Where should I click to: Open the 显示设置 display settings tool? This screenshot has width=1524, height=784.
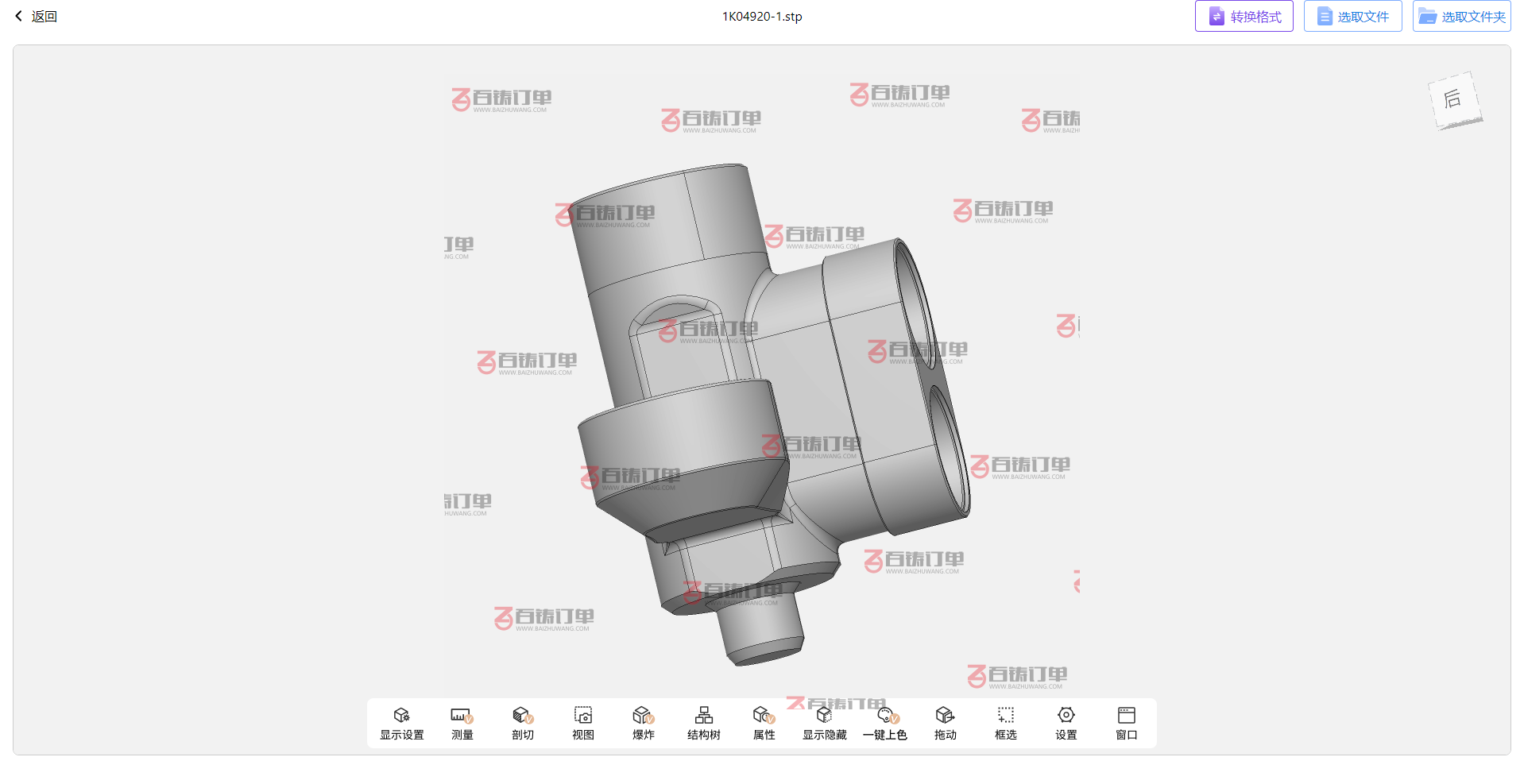pyautogui.click(x=401, y=722)
